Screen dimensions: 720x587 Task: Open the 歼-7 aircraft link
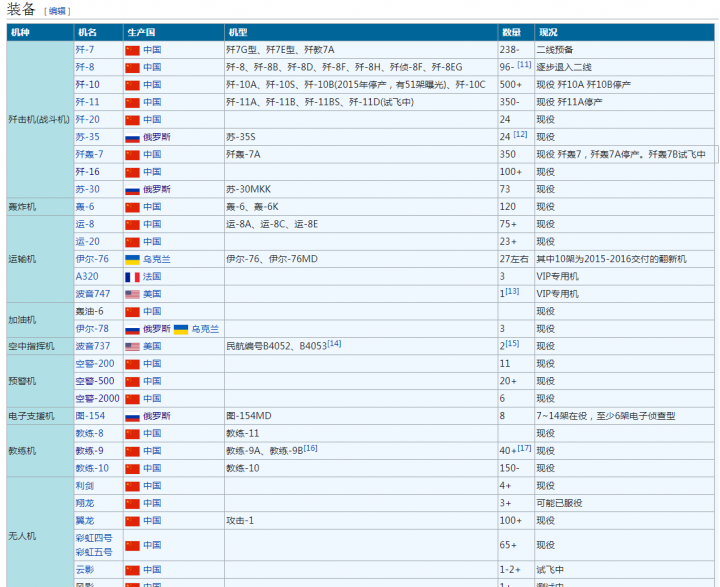85,50
